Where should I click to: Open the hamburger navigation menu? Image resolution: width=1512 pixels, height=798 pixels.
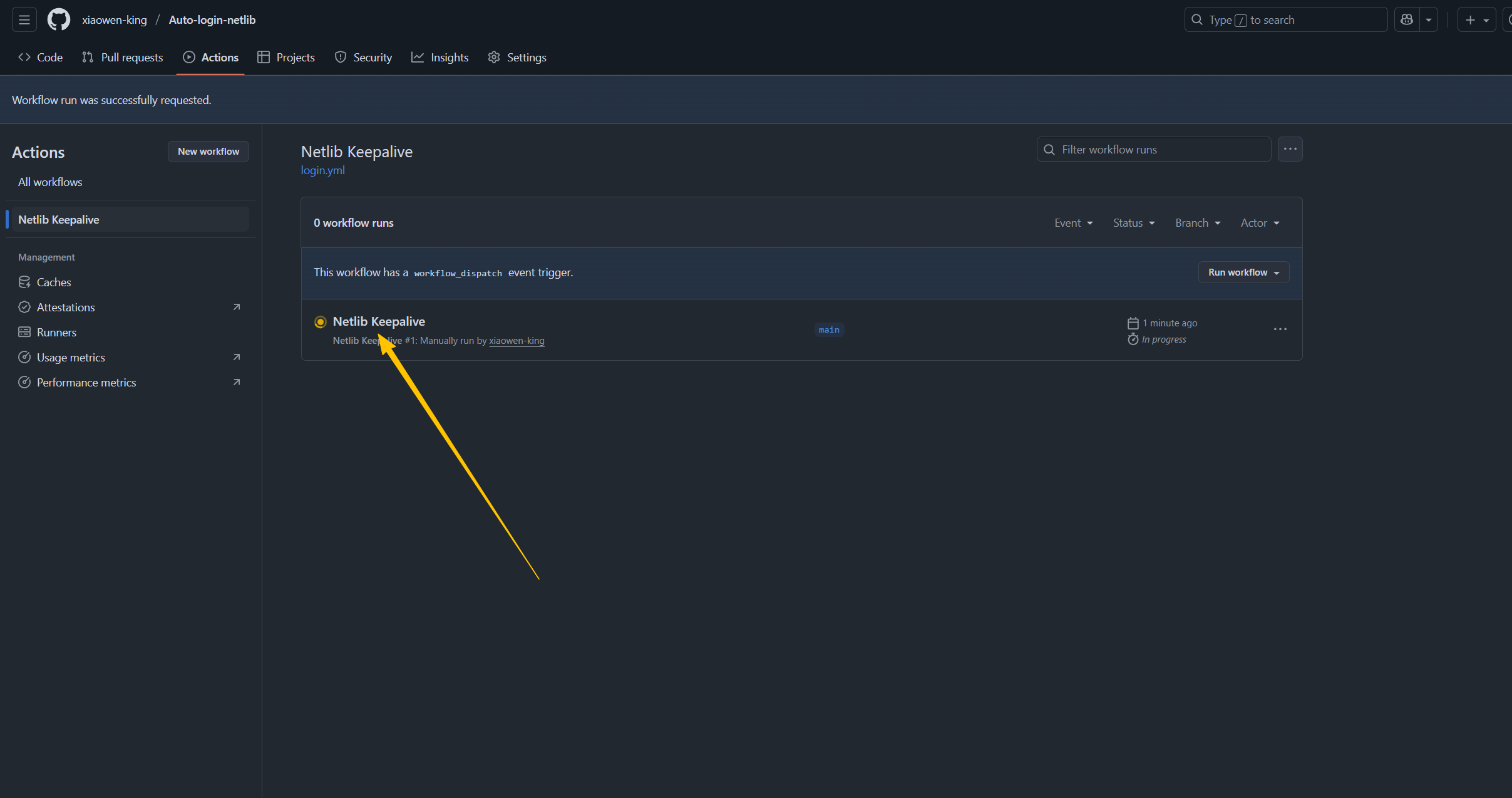click(x=24, y=20)
